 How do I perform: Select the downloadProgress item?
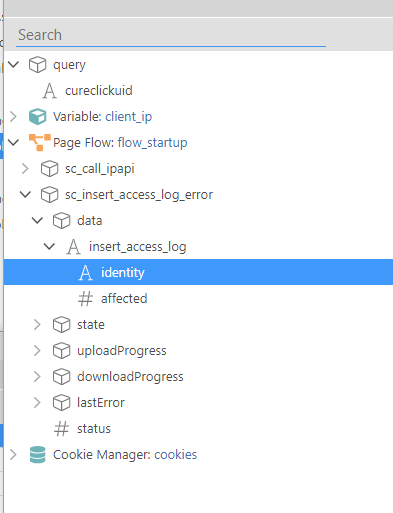click(x=130, y=377)
